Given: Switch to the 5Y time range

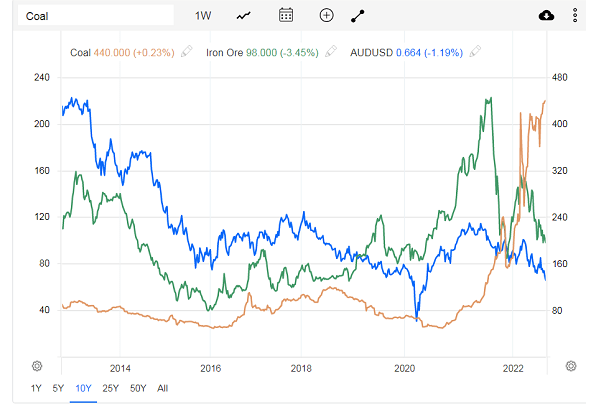Looking at the screenshot, I should tap(59, 388).
